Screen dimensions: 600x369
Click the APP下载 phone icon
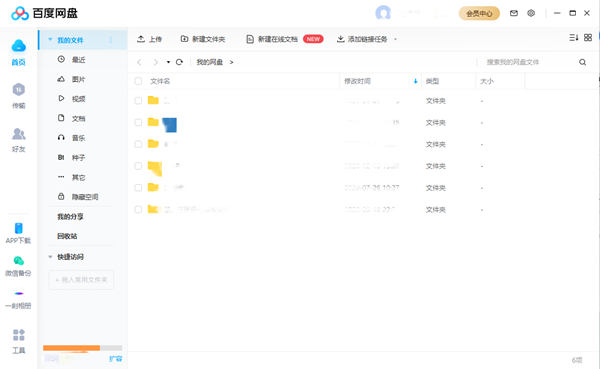coord(18,228)
